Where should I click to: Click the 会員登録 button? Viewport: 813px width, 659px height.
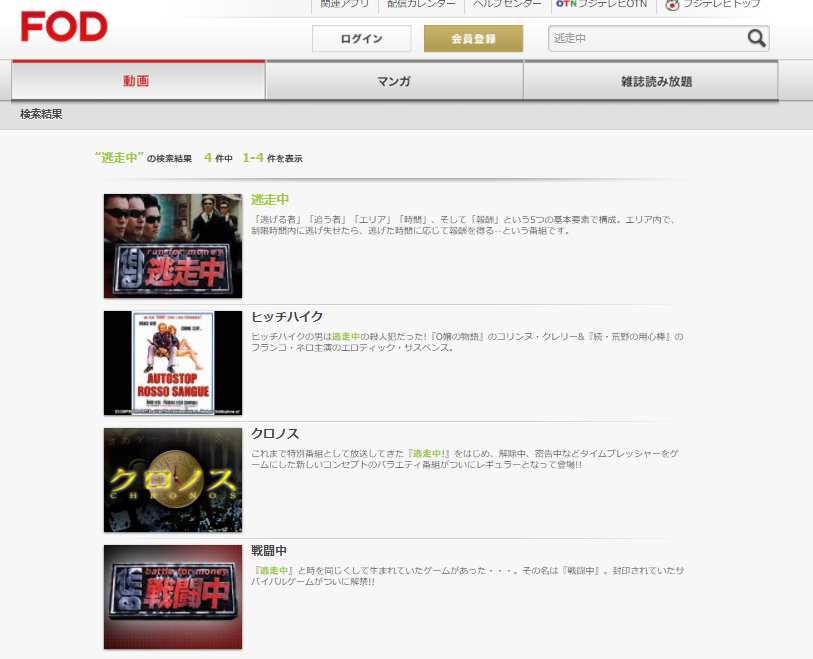(x=473, y=39)
